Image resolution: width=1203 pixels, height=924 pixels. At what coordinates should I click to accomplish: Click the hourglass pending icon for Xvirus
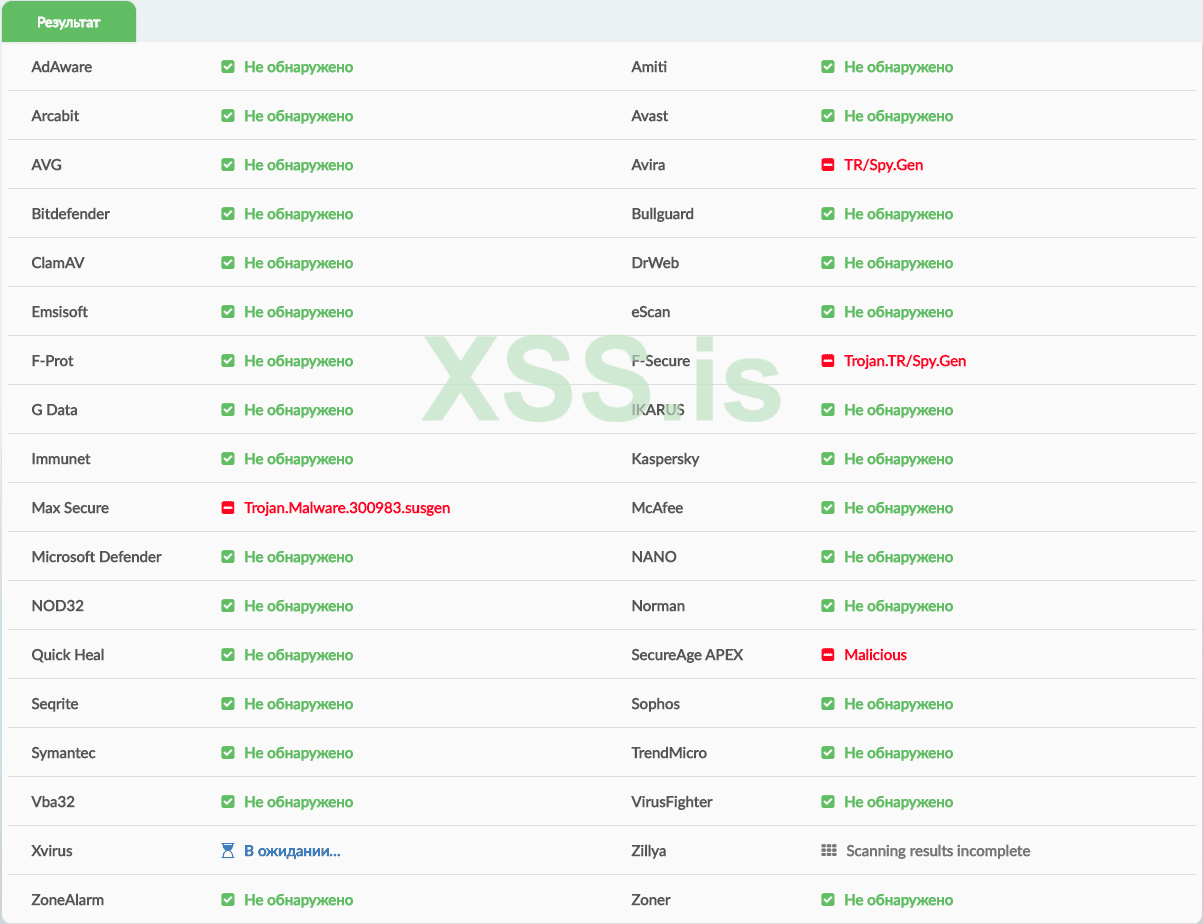227,851
